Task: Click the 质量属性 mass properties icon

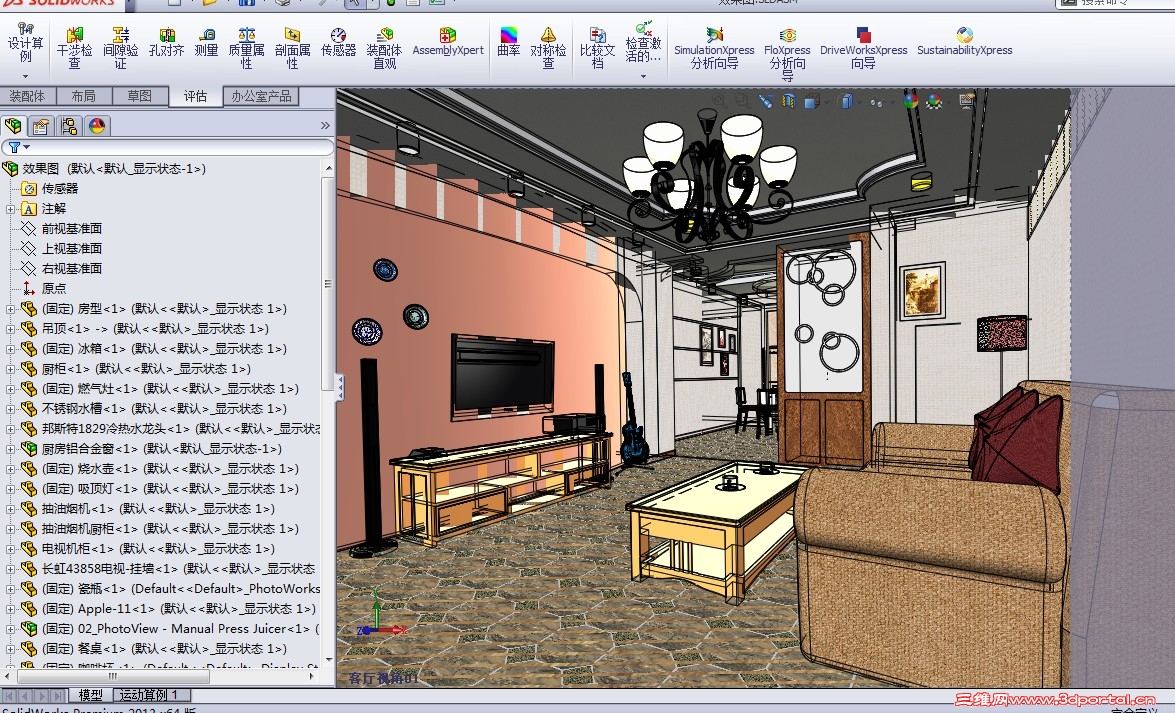Action: (245, 40)
